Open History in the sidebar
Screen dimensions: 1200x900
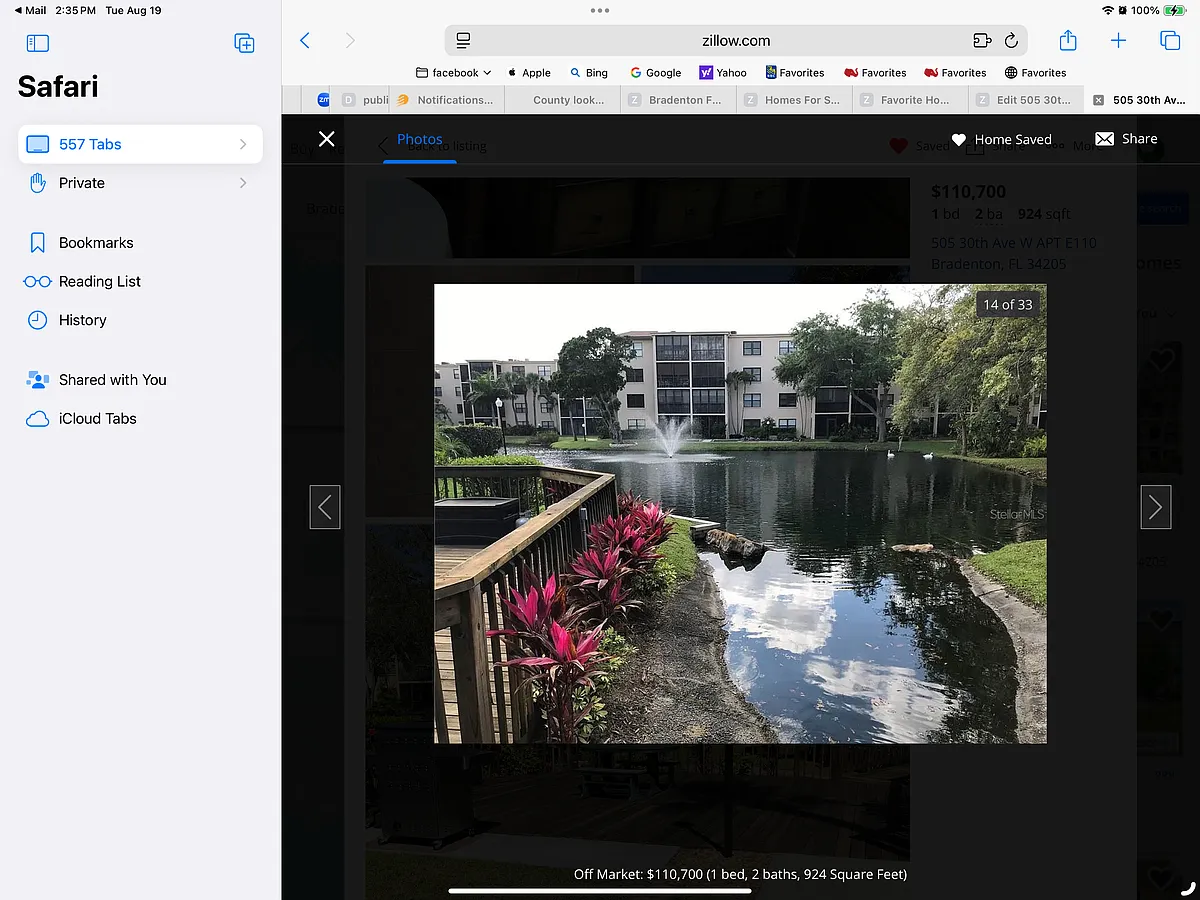coord(82,320)
